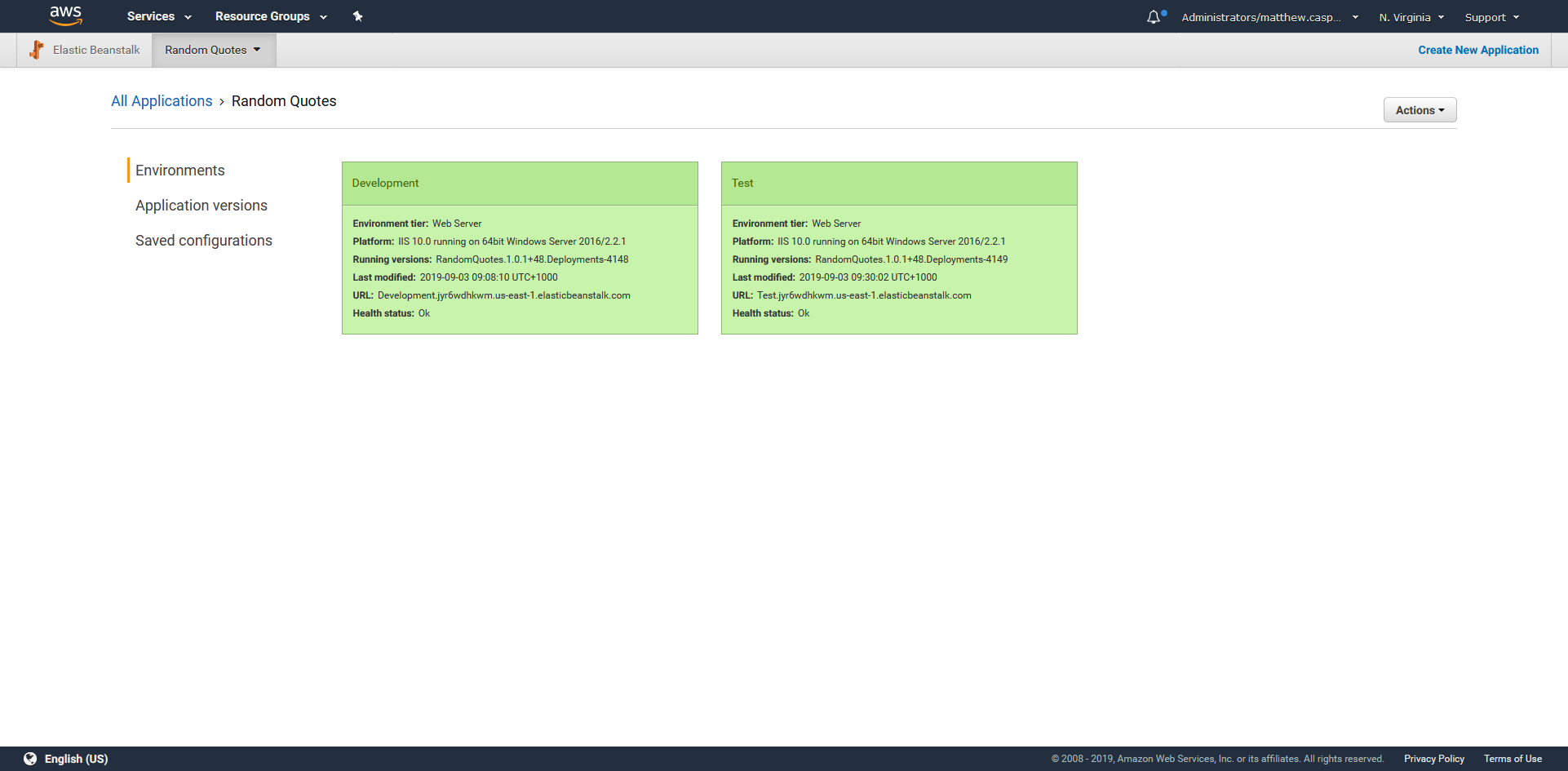The width and height of the screenshot is (1568, 771).
Task: Expand the Resource Groups menu
Action: tap(271, 16)
